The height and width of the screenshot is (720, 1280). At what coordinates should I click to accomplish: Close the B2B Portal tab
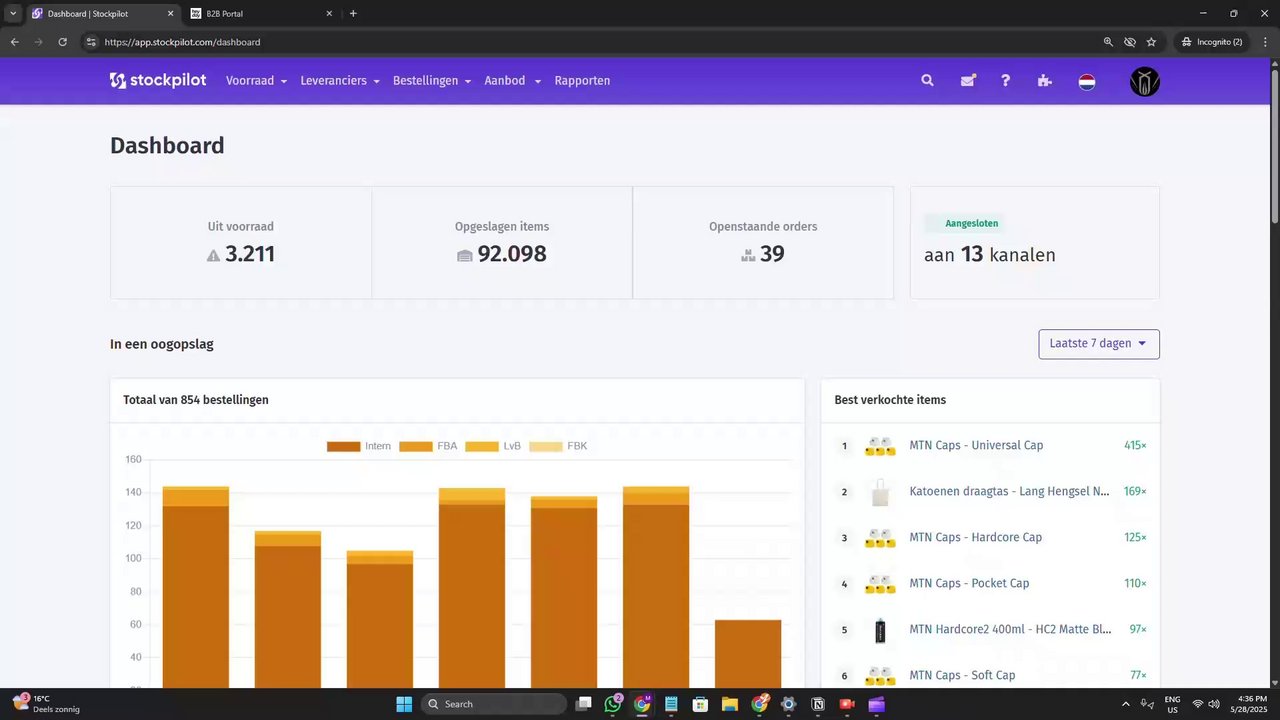[330, 14]
